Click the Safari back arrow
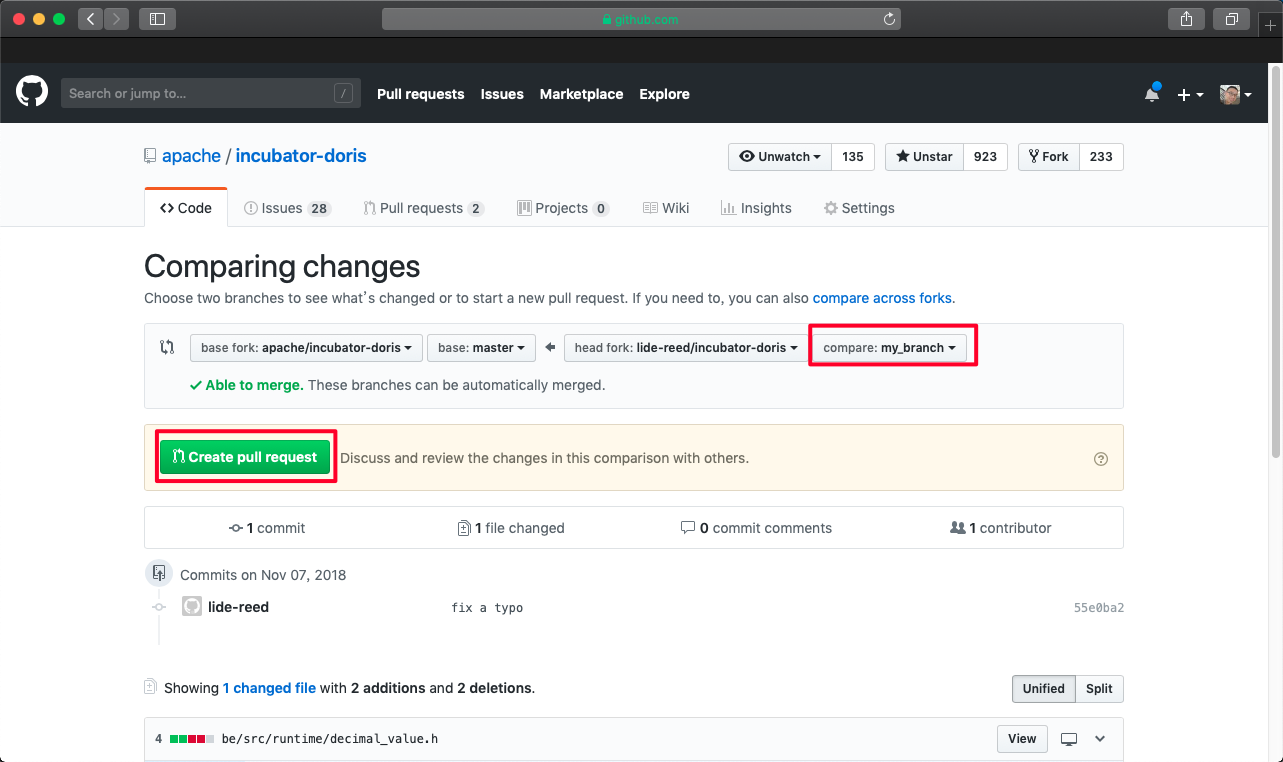 91,18
